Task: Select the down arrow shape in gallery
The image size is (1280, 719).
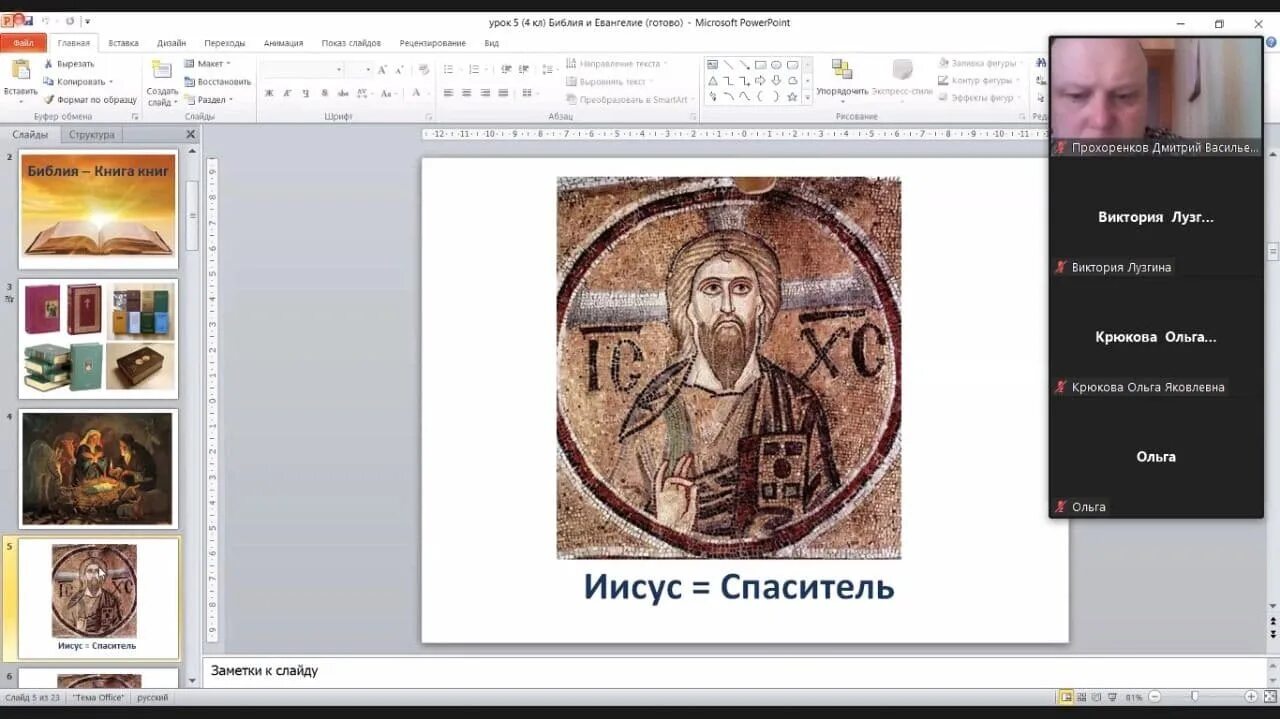Action: (x=777, y=81)
